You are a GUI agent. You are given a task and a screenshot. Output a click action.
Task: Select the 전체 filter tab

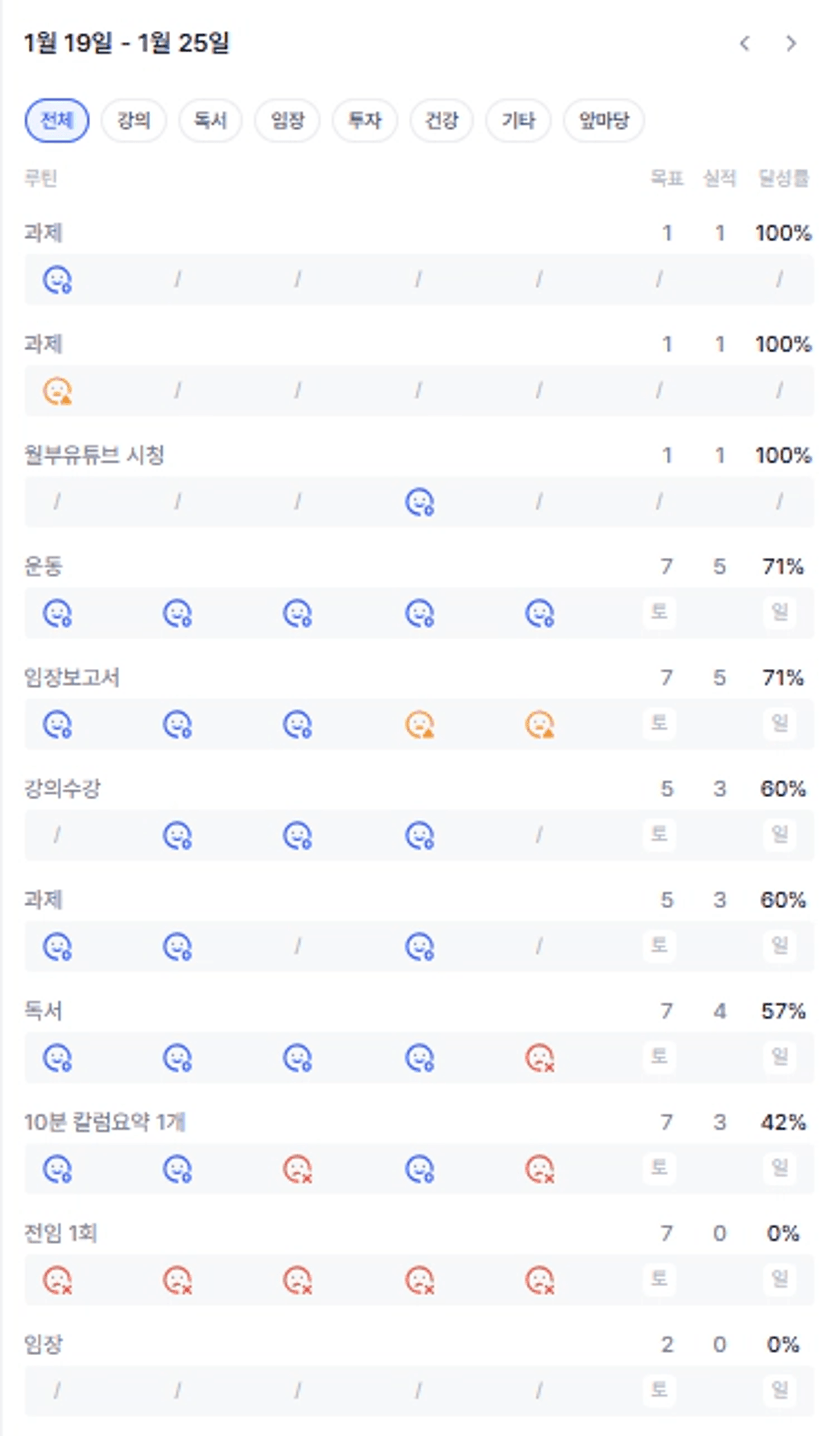point(57,121)
